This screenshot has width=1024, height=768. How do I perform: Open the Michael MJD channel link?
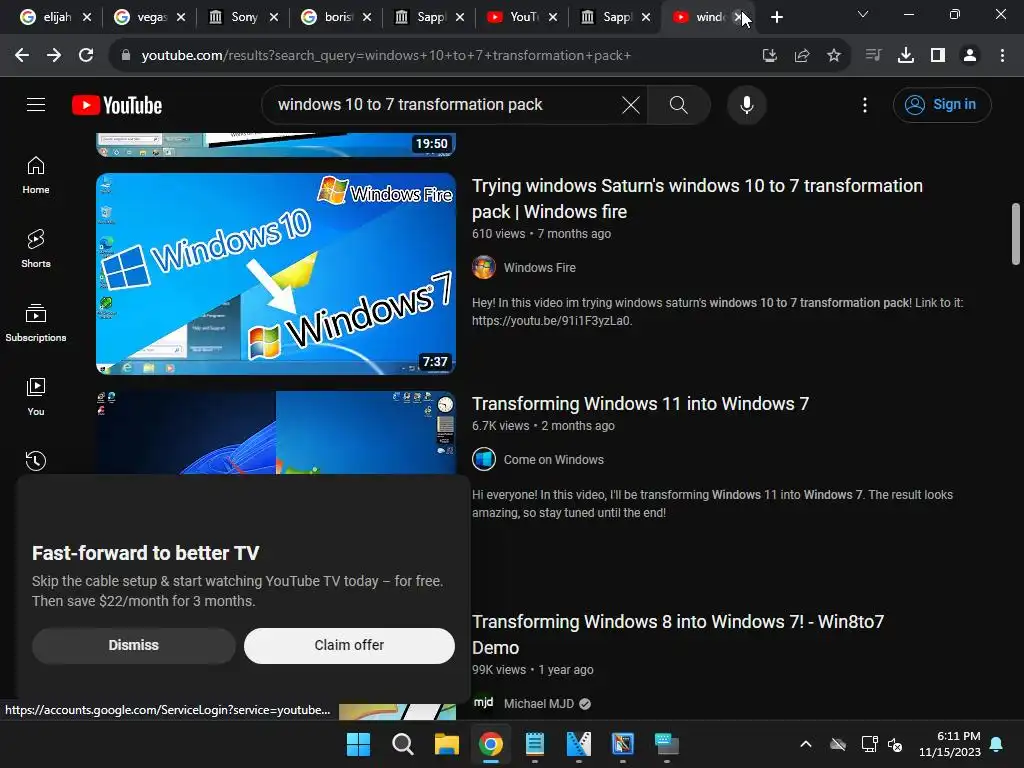tap(539, 703)
